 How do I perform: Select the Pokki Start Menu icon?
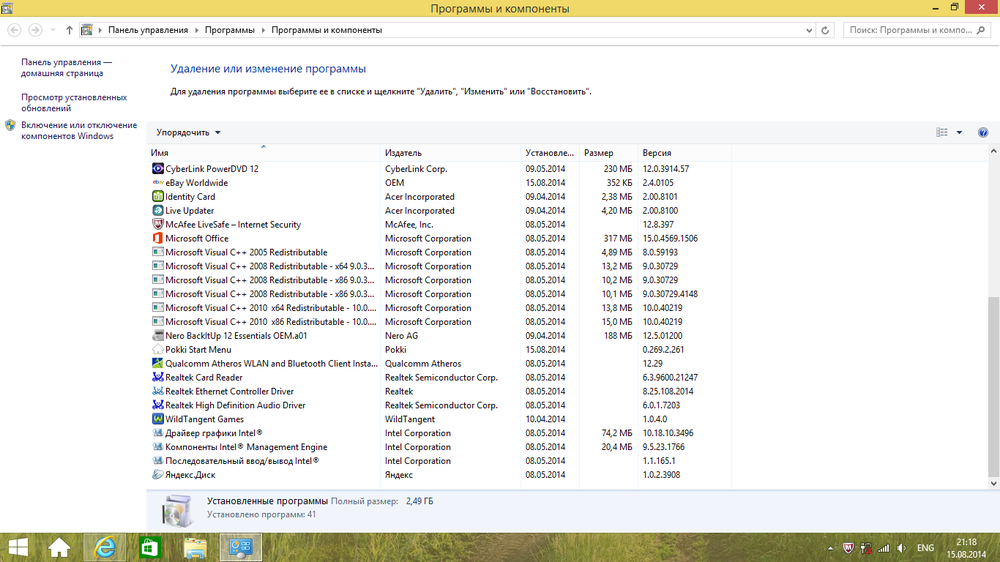click(x=158, y=350)
